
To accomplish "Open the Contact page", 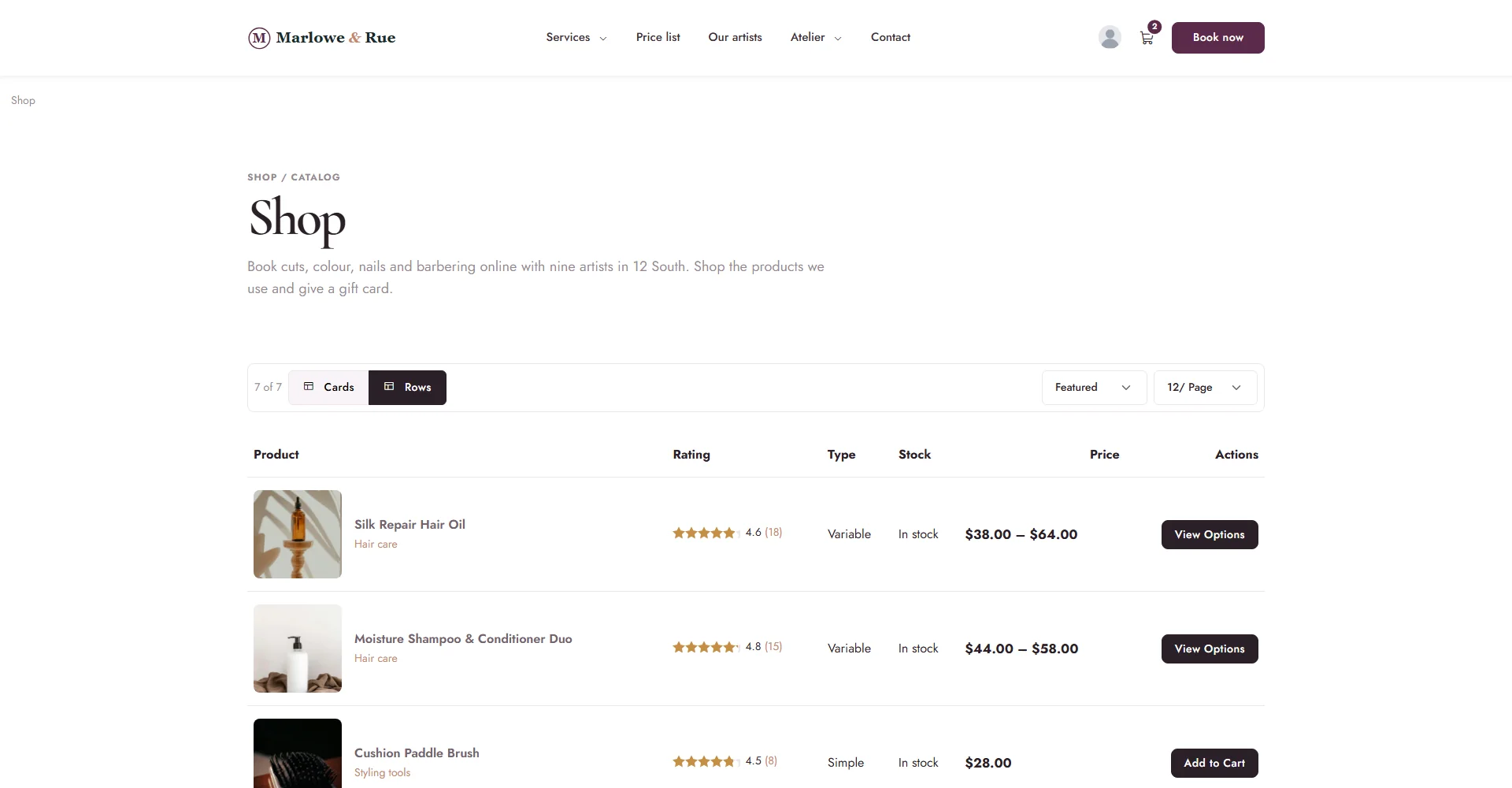I will click(891, 37).
